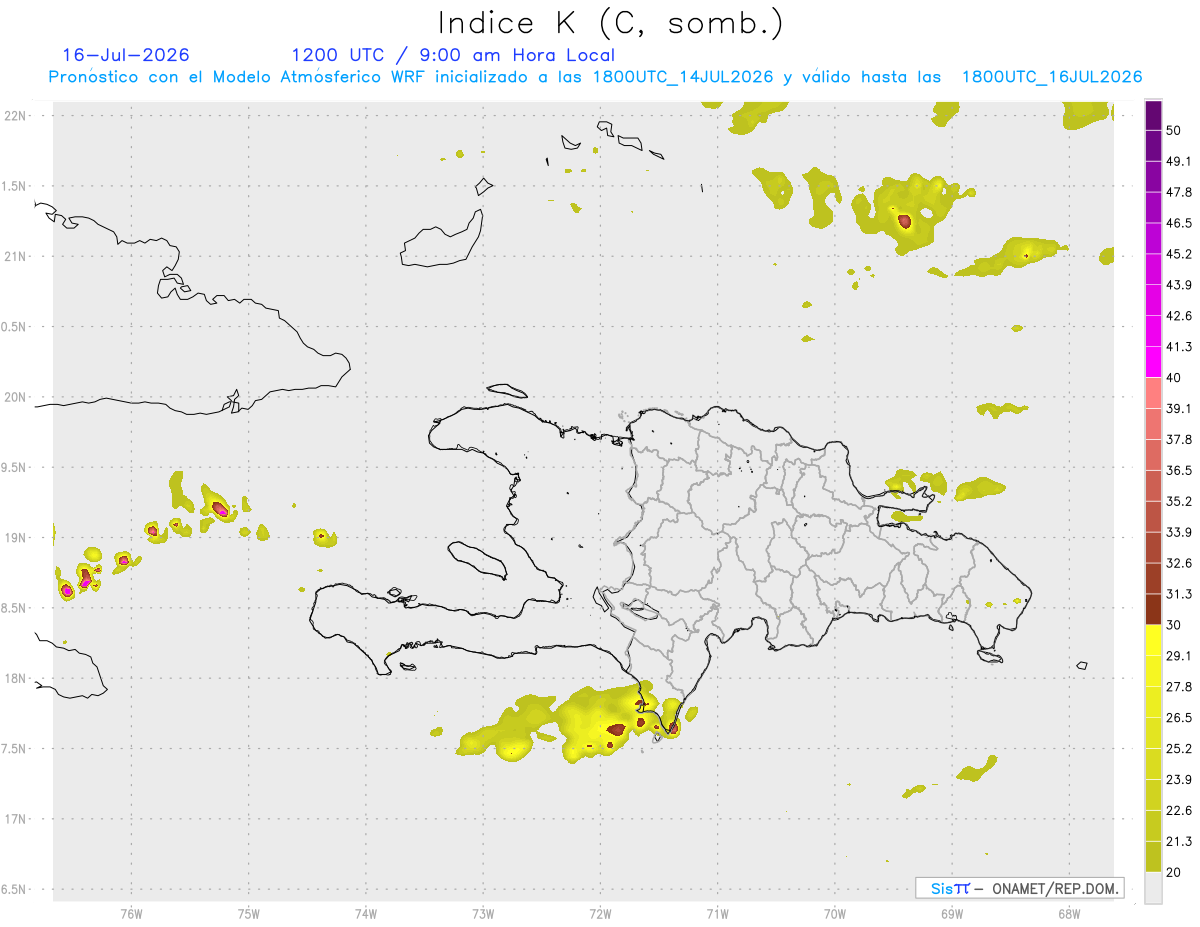Pick the bright yellow swatch between 29.1 and 30
This screenshot has width=1200, height=927.
(x=1154, y=640)
